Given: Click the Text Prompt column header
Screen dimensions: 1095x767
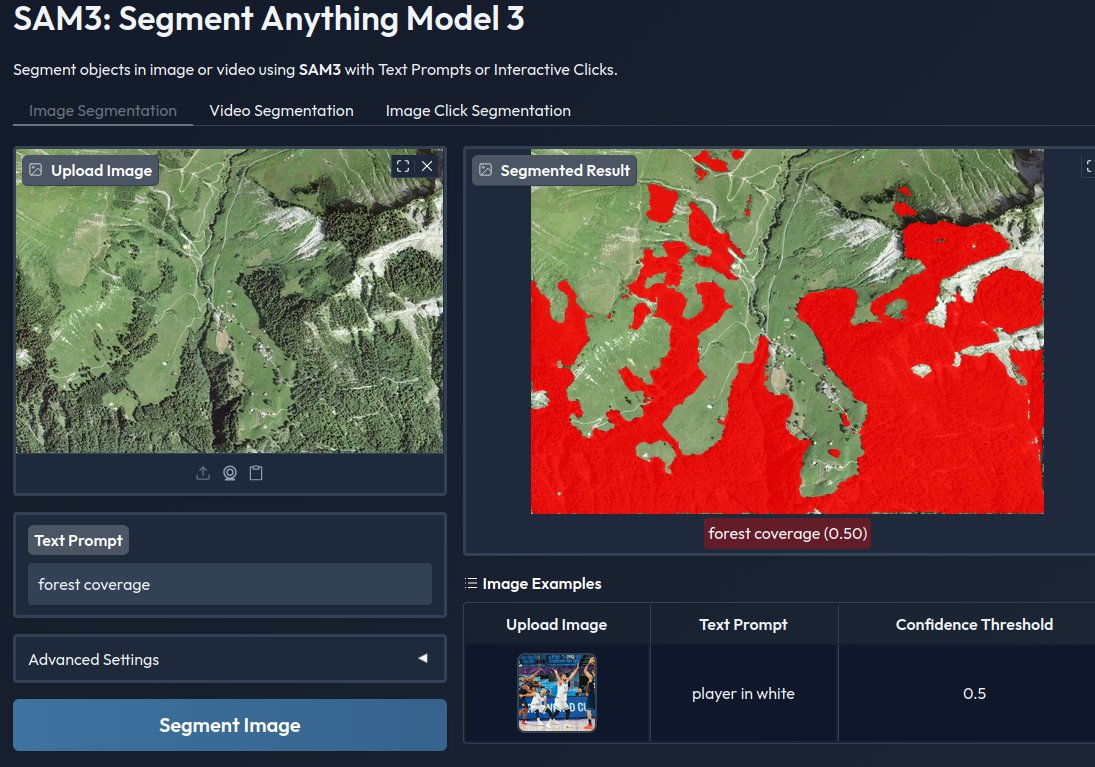Looking at the screenshot, I should tap(743, 624).
